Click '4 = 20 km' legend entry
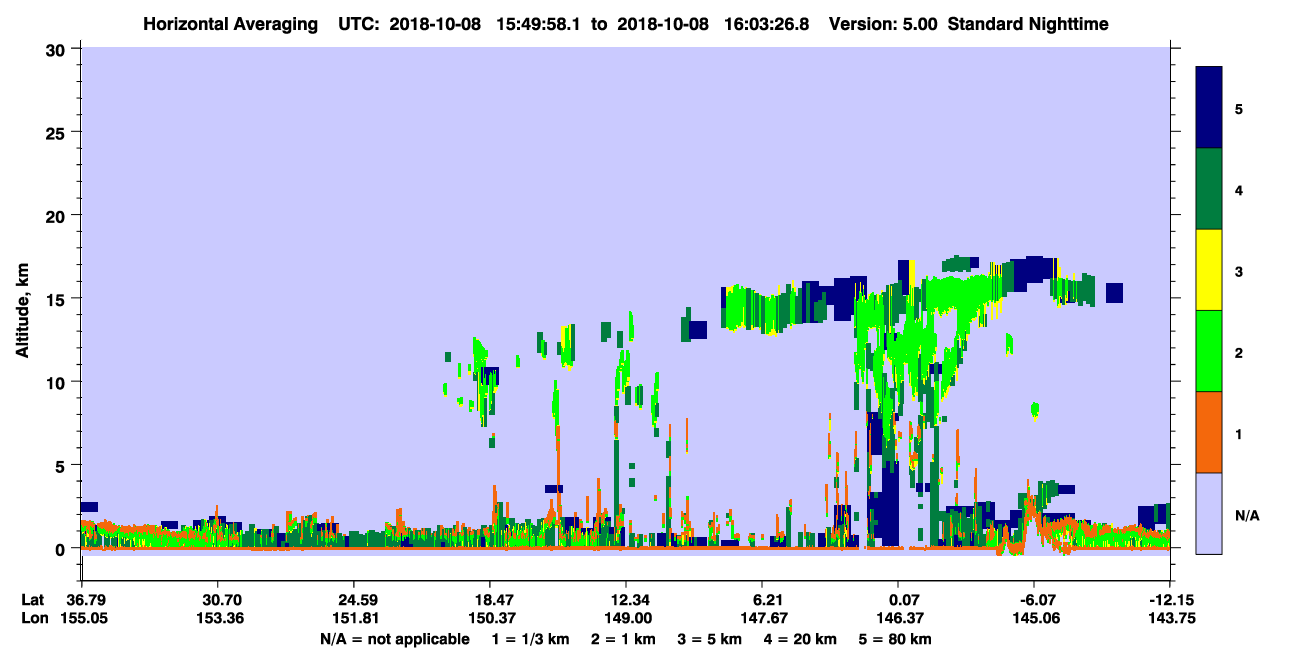This screenshot has width=1300, height=667. 803,639
